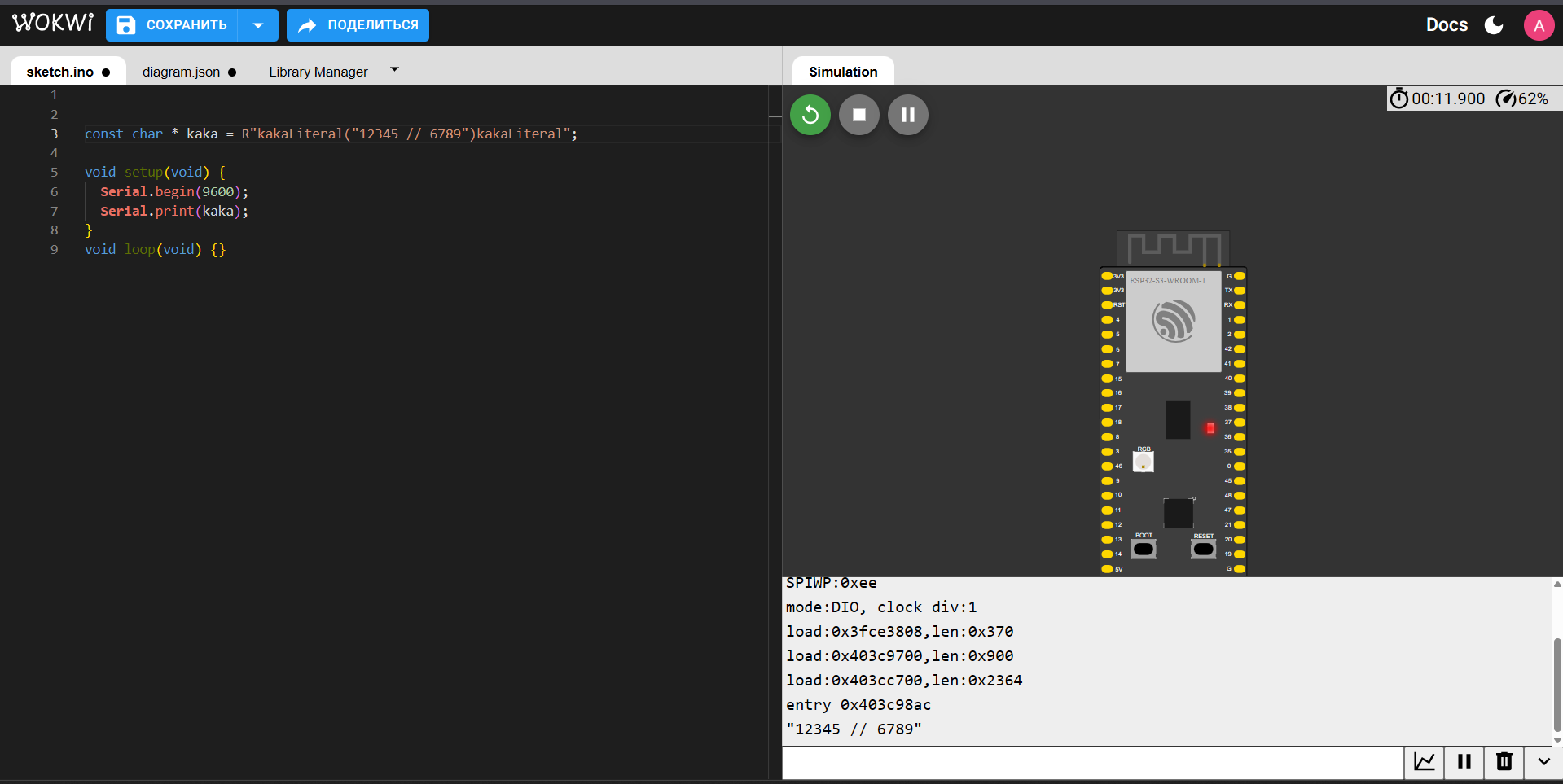Expand the save options dropdown arrow
1563x784 pixels.
click(258, 25)
